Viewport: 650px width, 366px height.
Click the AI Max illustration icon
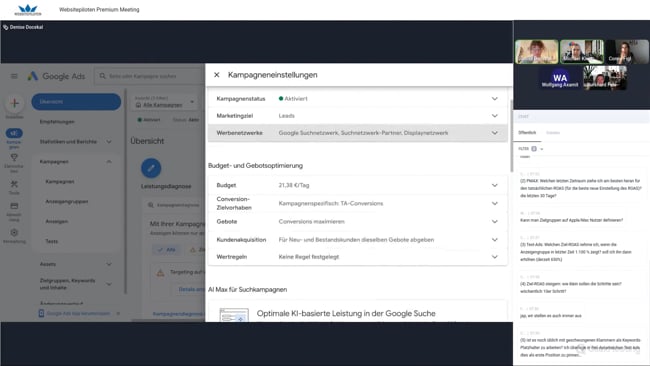pyautogui.click(x=234, y=315)
